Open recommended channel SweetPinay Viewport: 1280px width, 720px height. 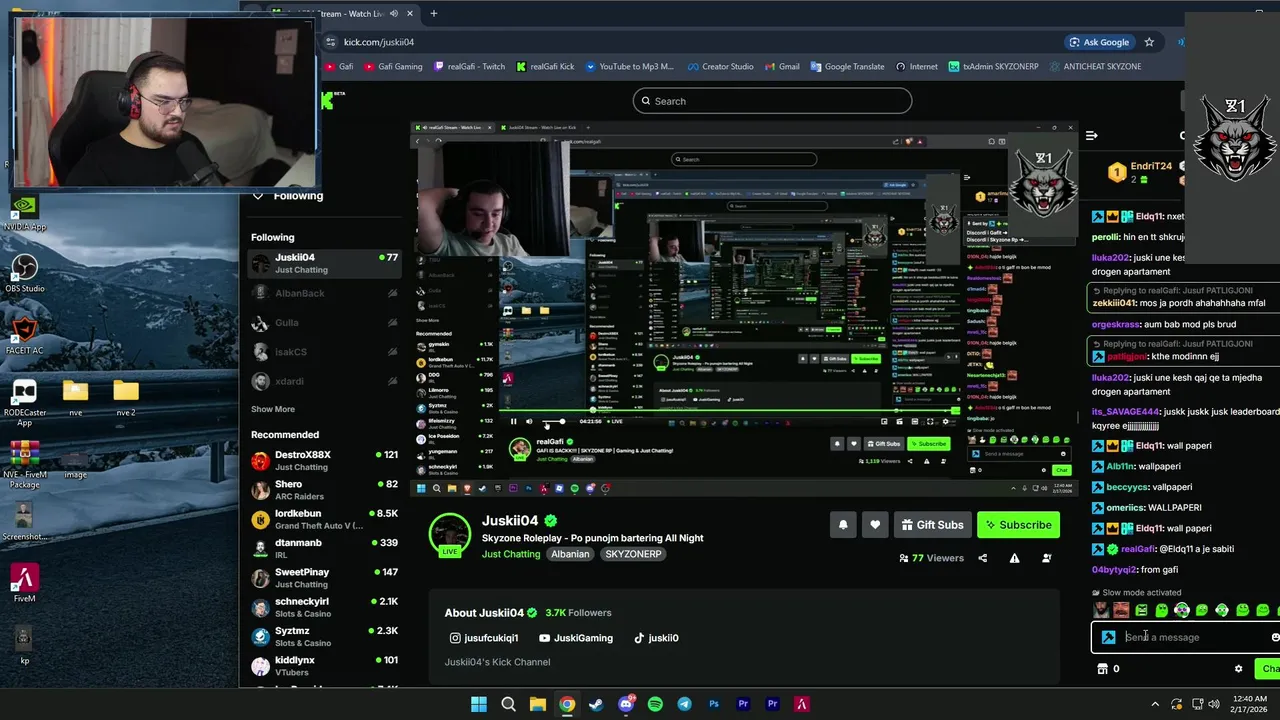point(324,578)
